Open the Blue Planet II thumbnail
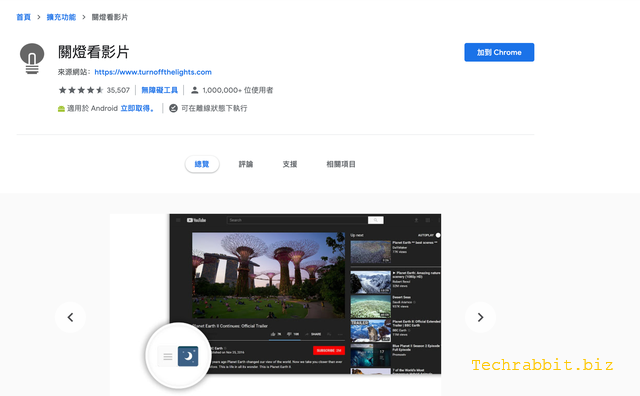The height and width of the screenshot is (396, 640). [x=371, y=355]
